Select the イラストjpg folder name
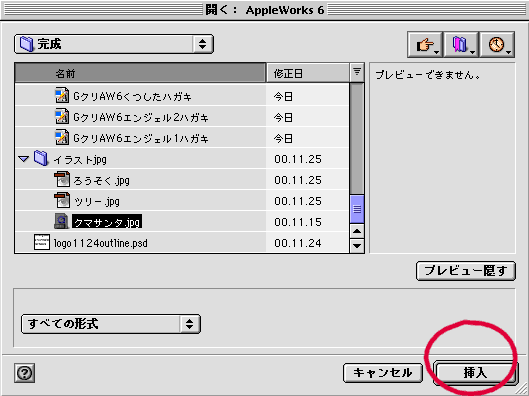 [x=80, y=160]
